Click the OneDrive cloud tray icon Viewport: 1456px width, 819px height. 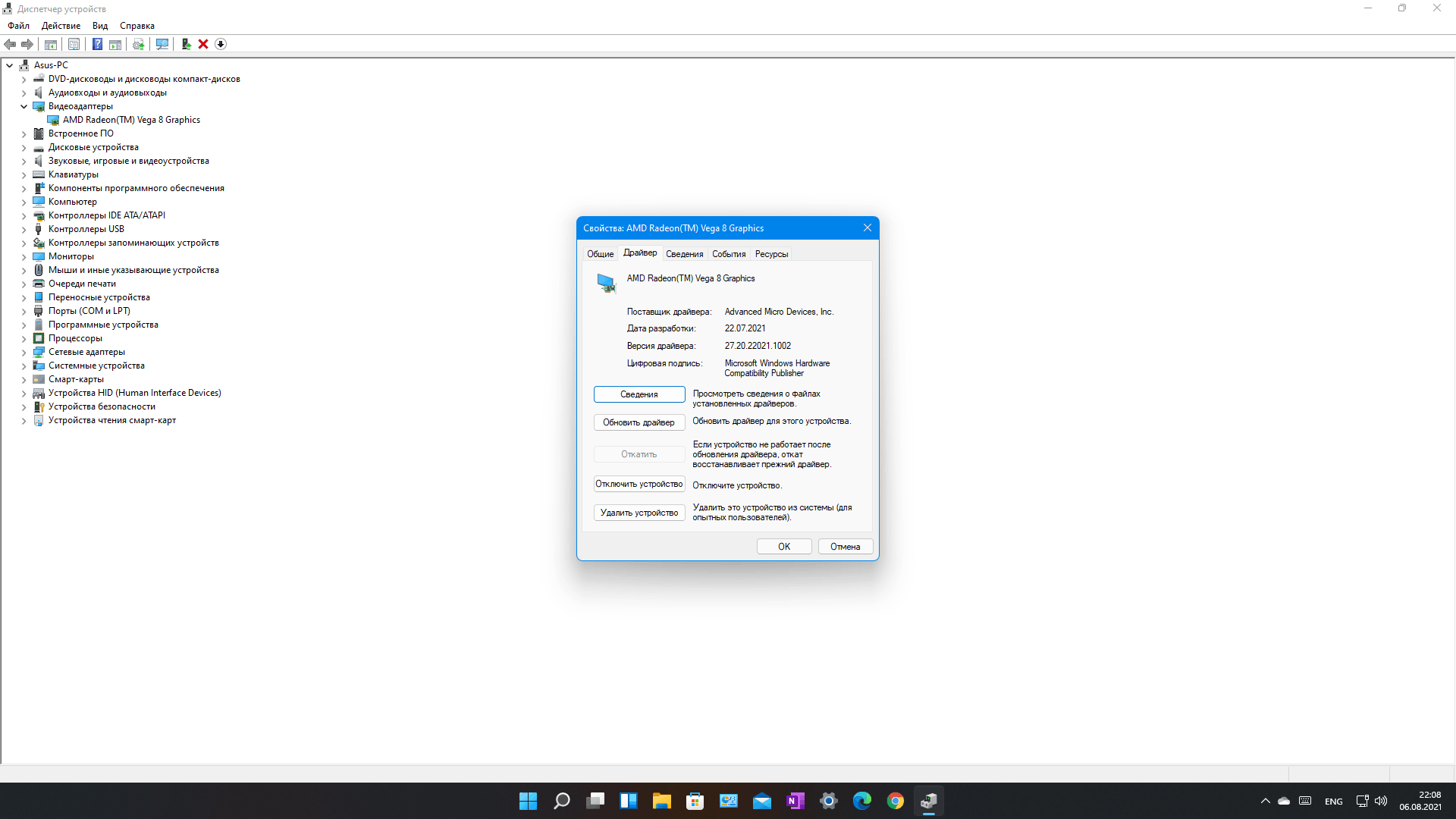pos(1284,801)
